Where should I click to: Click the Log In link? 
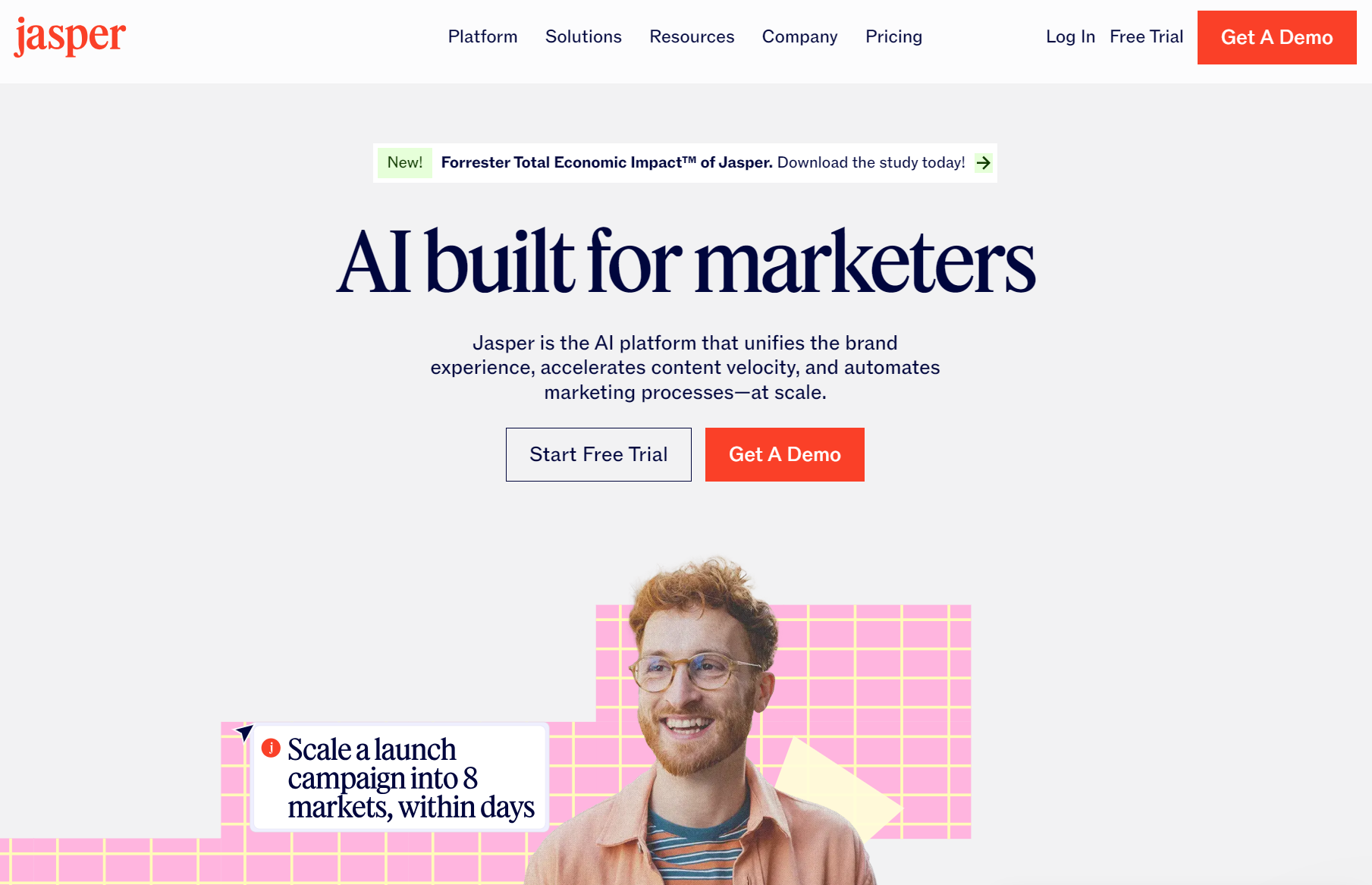click(1070, 36)
